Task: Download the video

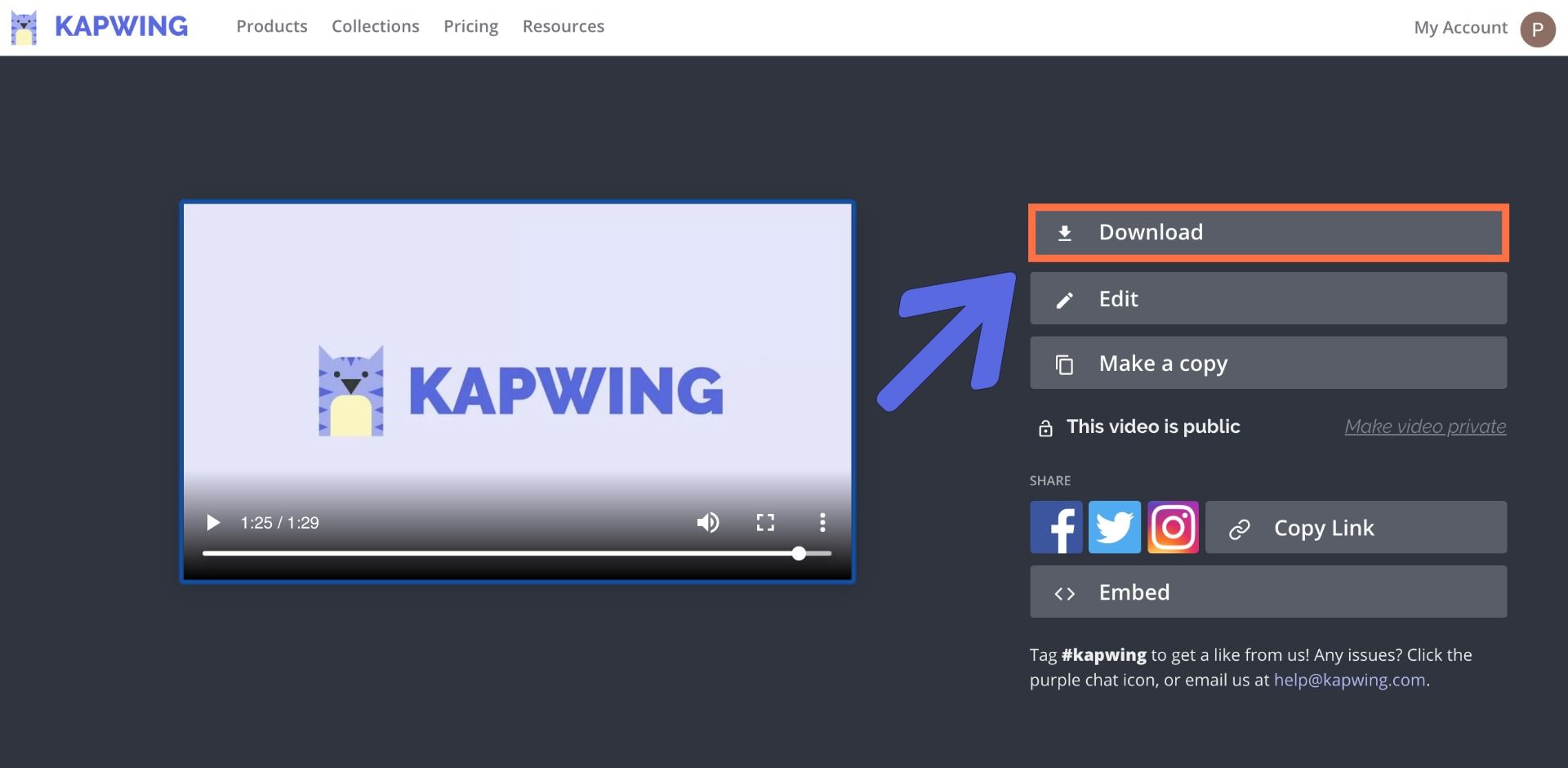Action: 1267,233
